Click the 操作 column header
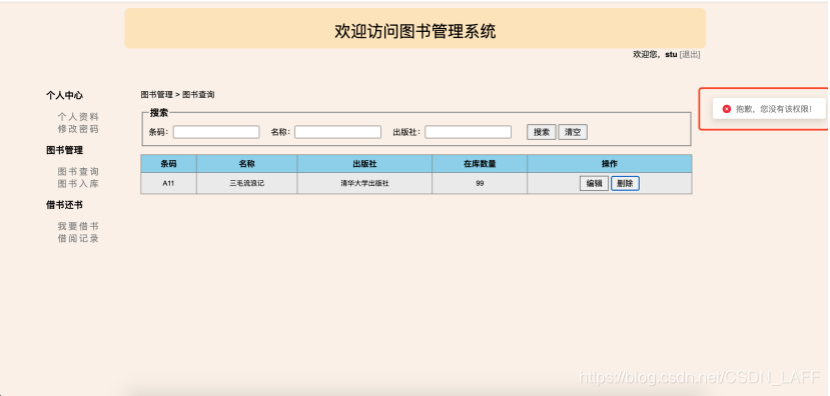 pyautogui.click(x=610, y=164)
